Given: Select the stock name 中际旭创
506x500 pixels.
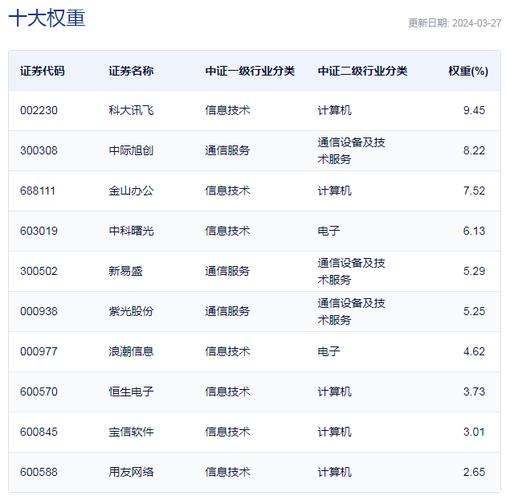Looking at the screenshot, I should click(131, 150).
